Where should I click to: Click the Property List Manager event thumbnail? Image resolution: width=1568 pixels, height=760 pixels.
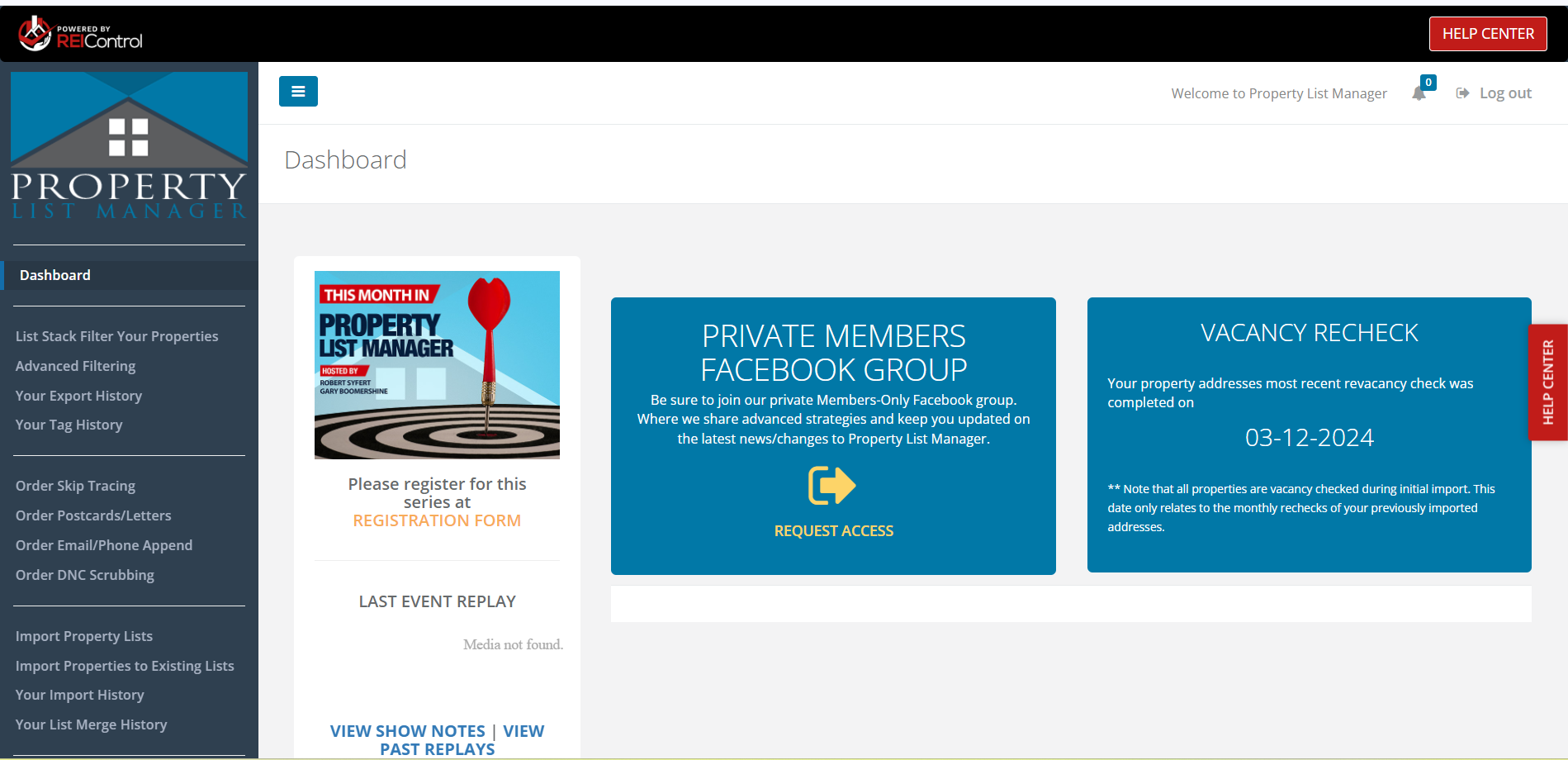(x=437, y=364)
